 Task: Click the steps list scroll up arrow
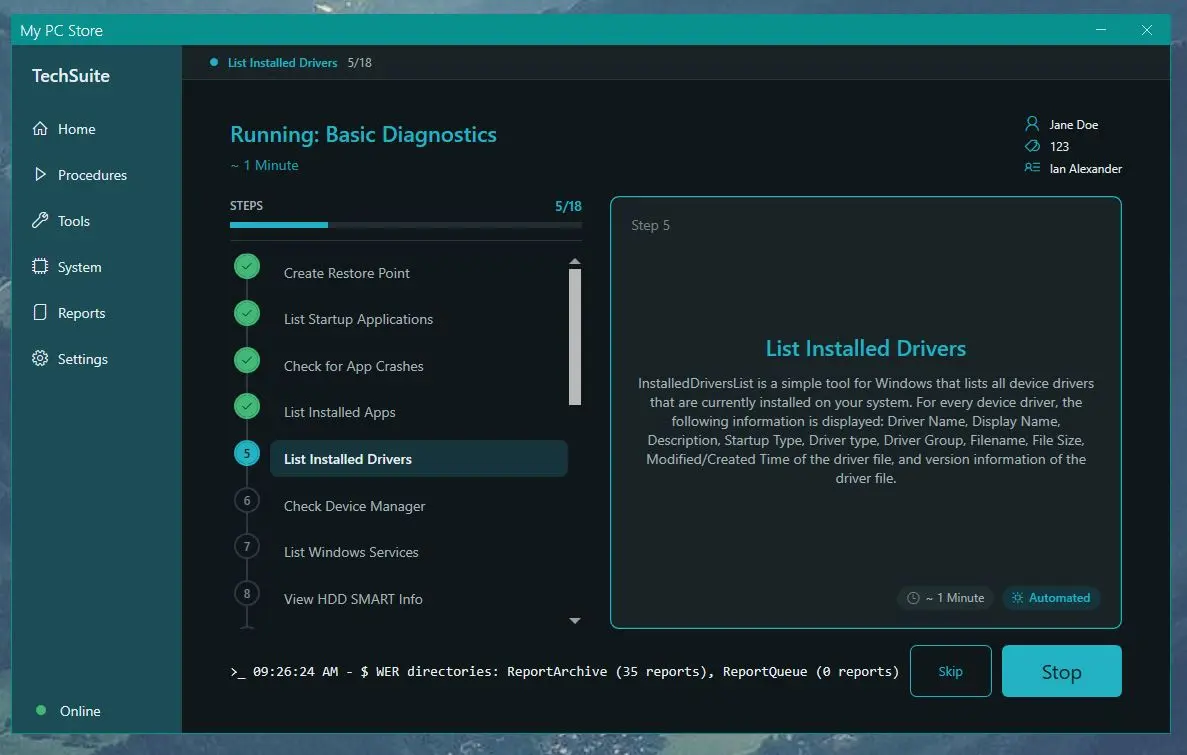point(575,261)
